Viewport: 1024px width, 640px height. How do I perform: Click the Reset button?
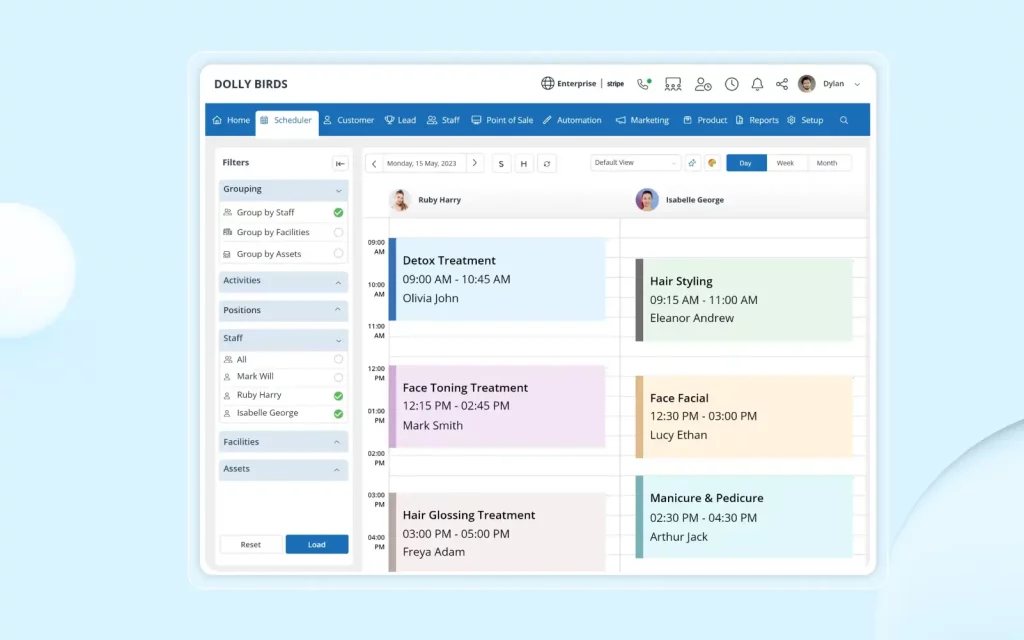251,545
